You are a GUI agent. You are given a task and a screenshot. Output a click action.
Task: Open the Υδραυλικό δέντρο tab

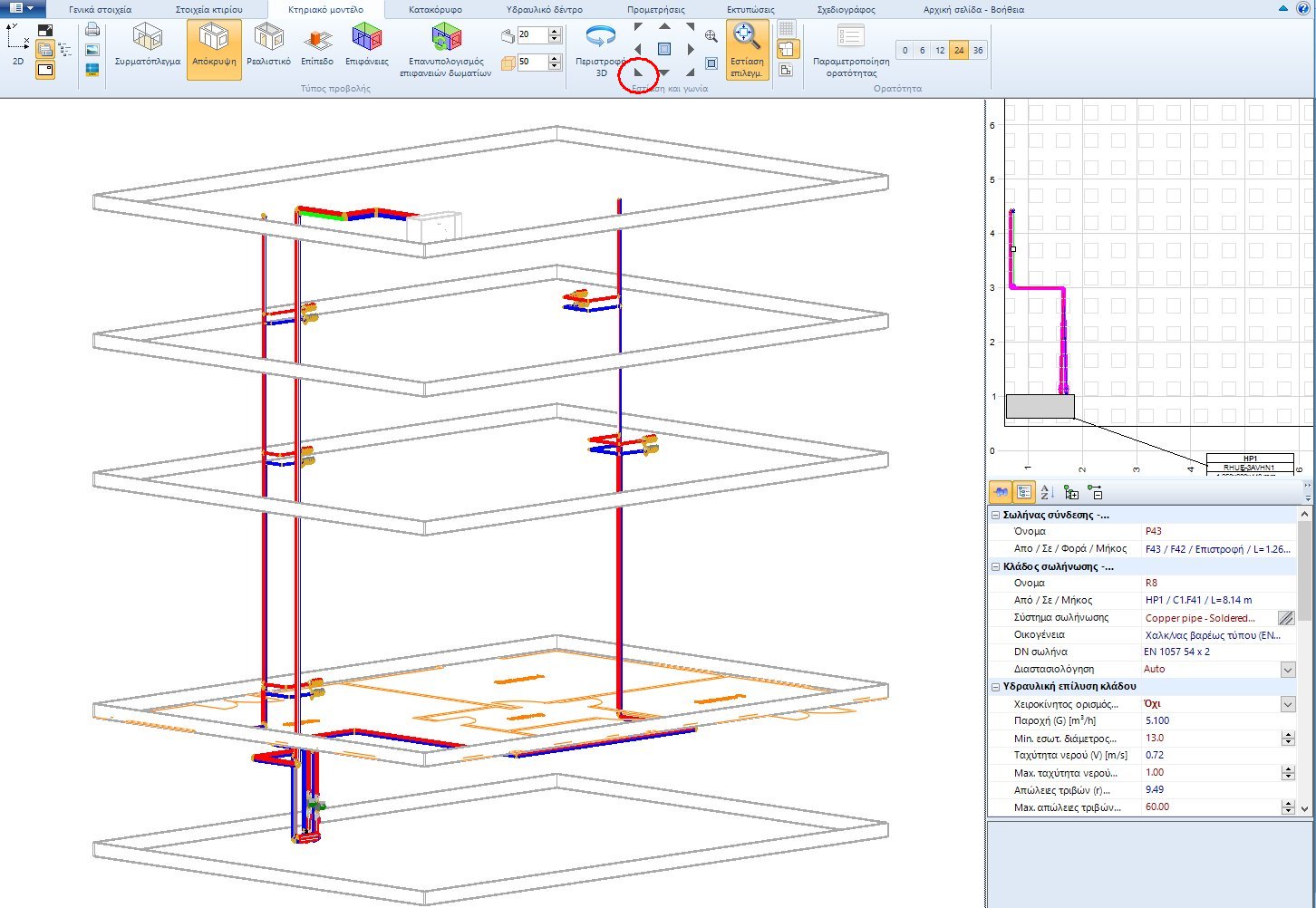pos(543,9)
